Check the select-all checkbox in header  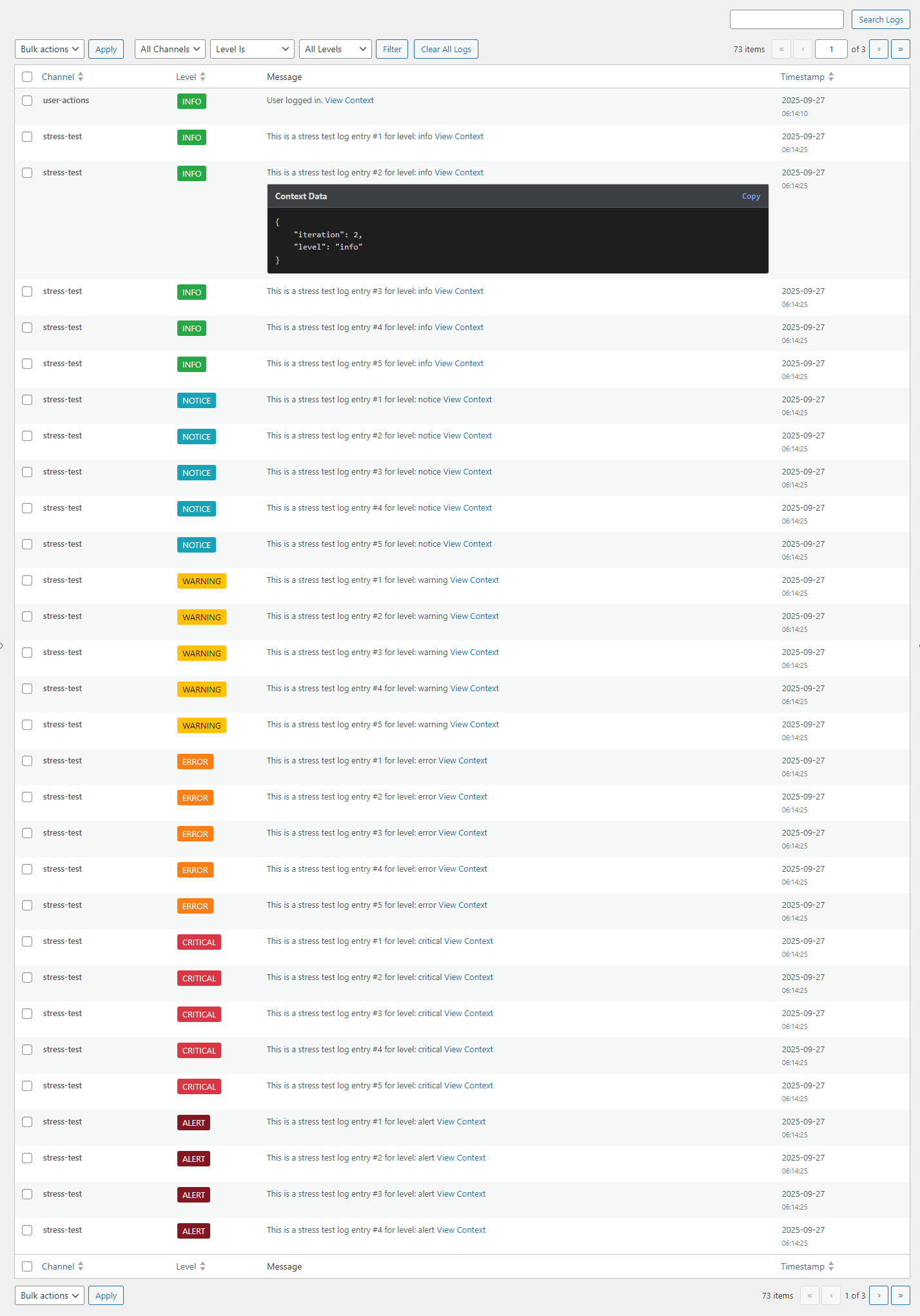coord(27,77)
